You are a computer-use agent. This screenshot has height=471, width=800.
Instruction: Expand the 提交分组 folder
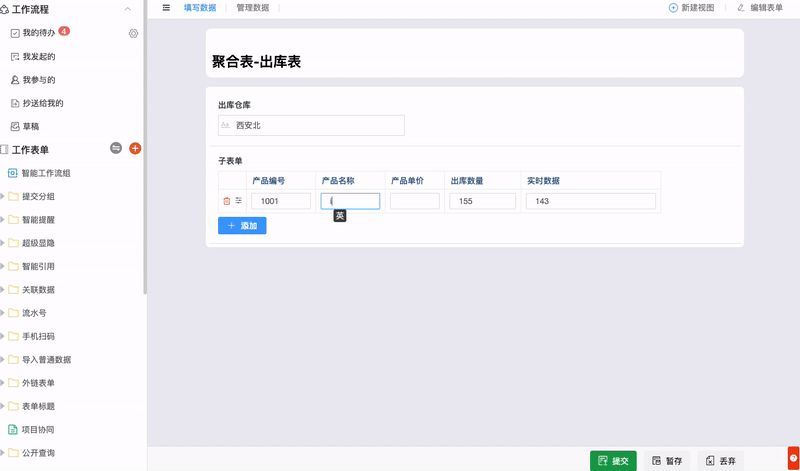point(3,196)
